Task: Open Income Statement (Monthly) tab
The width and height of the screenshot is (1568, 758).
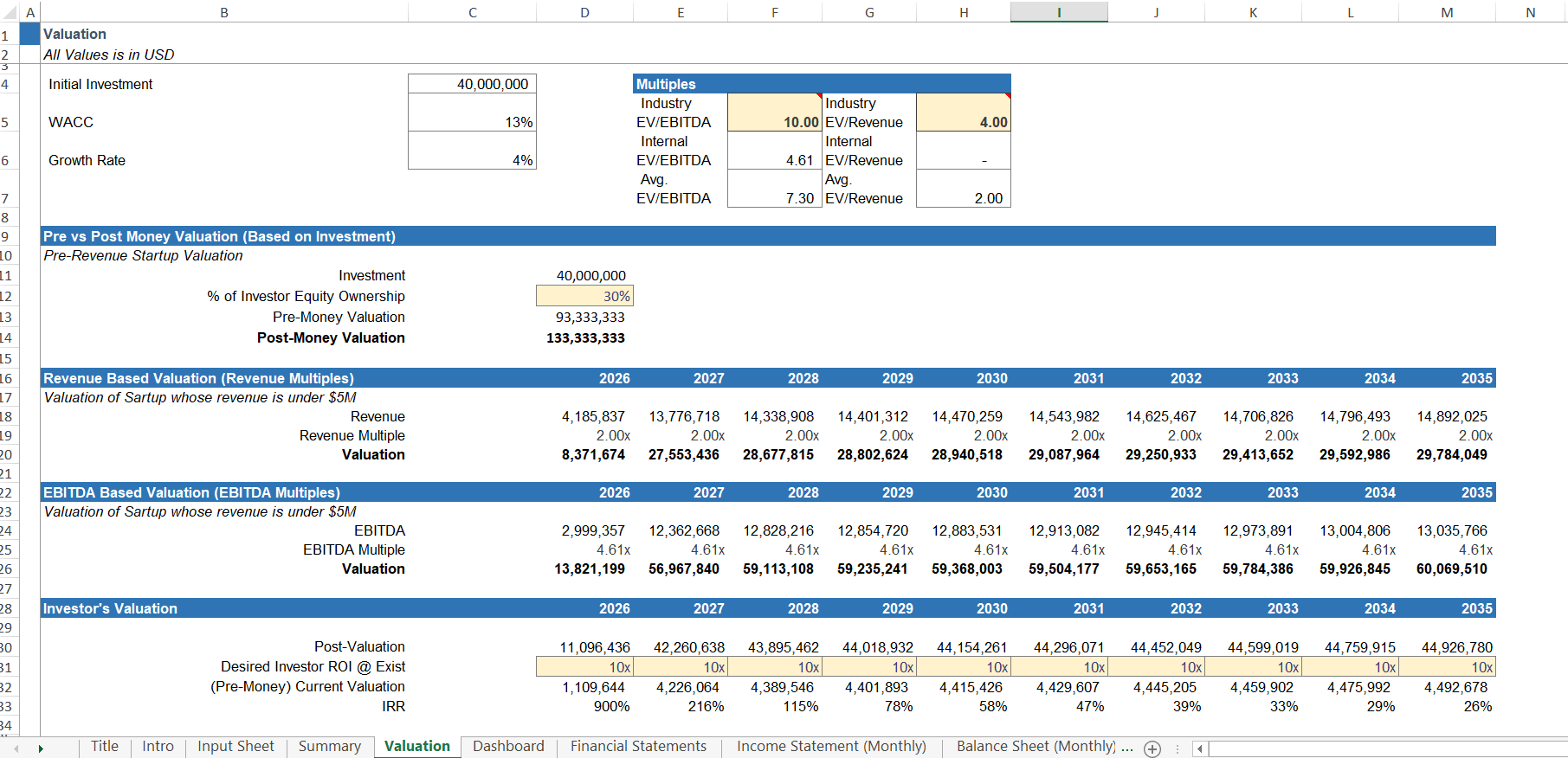Action: tap(831, 747)
